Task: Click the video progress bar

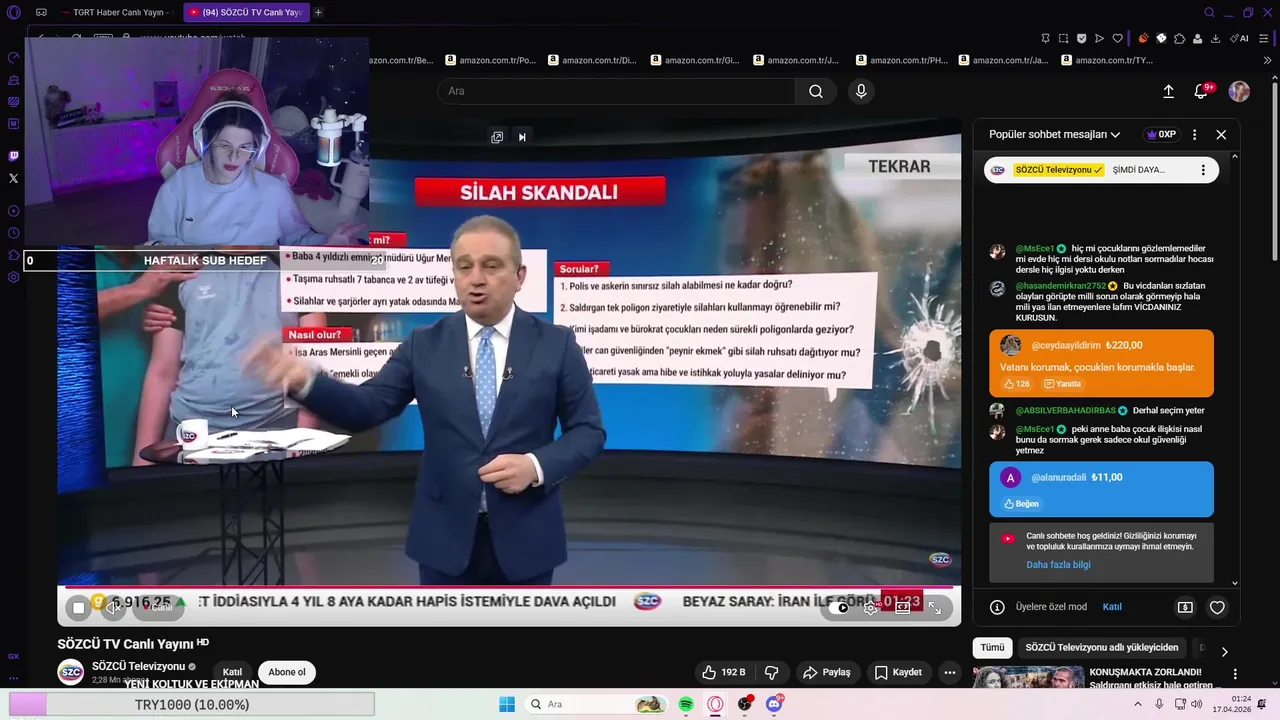Action: point(509,587)
